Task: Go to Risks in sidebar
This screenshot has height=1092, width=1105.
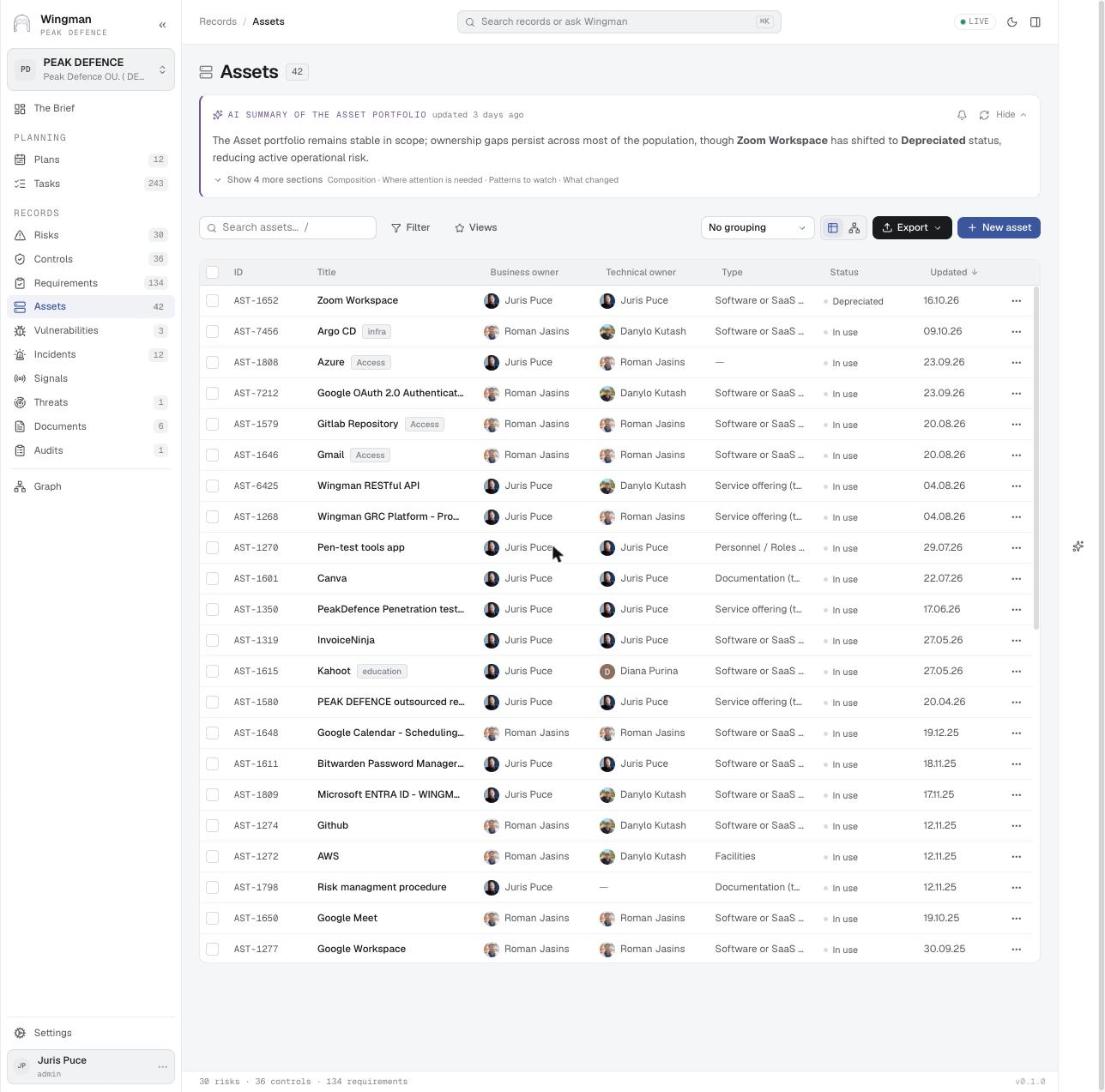Action: [x=91, y=235]
